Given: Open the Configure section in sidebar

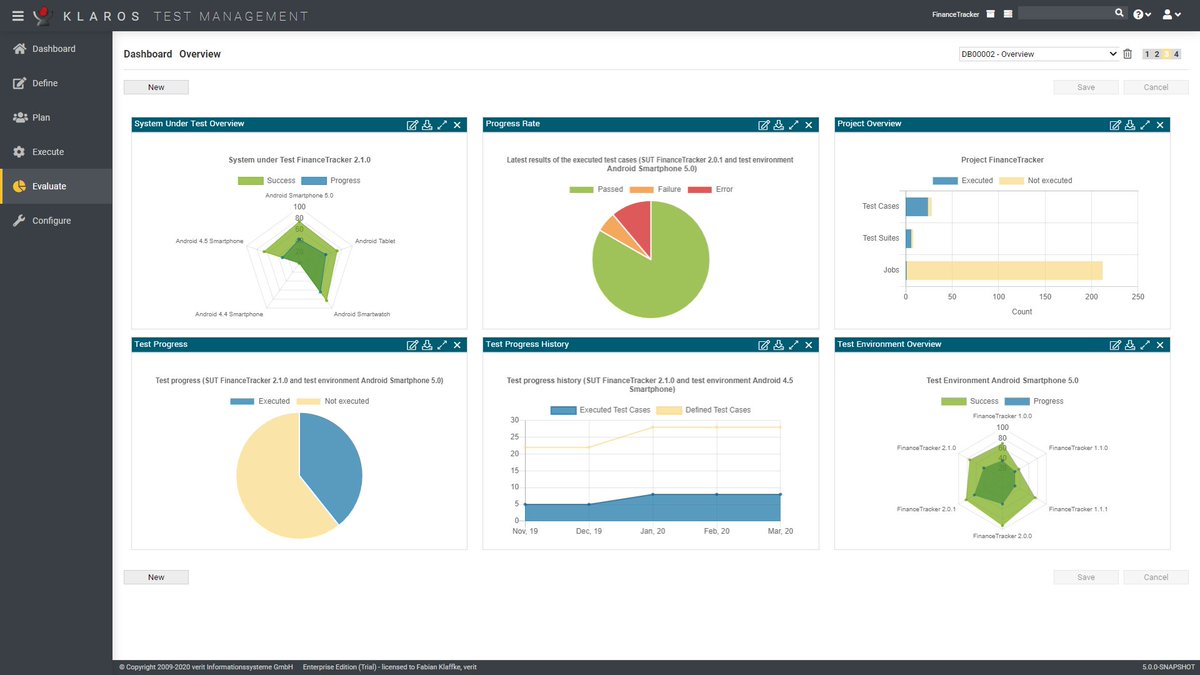Looking at the screenshot, I should coord(56,220).
